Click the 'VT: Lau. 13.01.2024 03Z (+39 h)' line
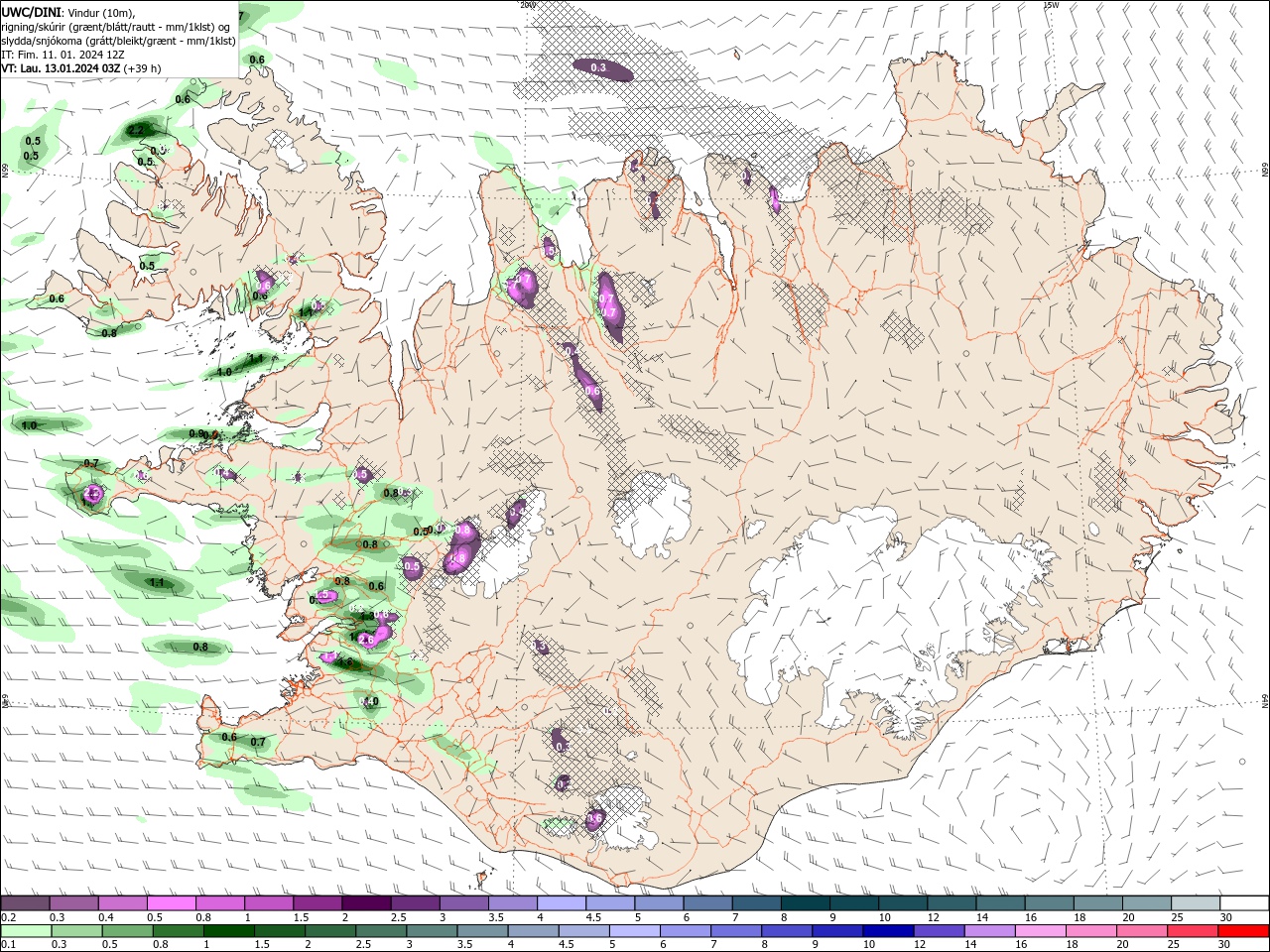This screenshot has height=952, width=1270. pyautogui.click(x=81, y=68)
